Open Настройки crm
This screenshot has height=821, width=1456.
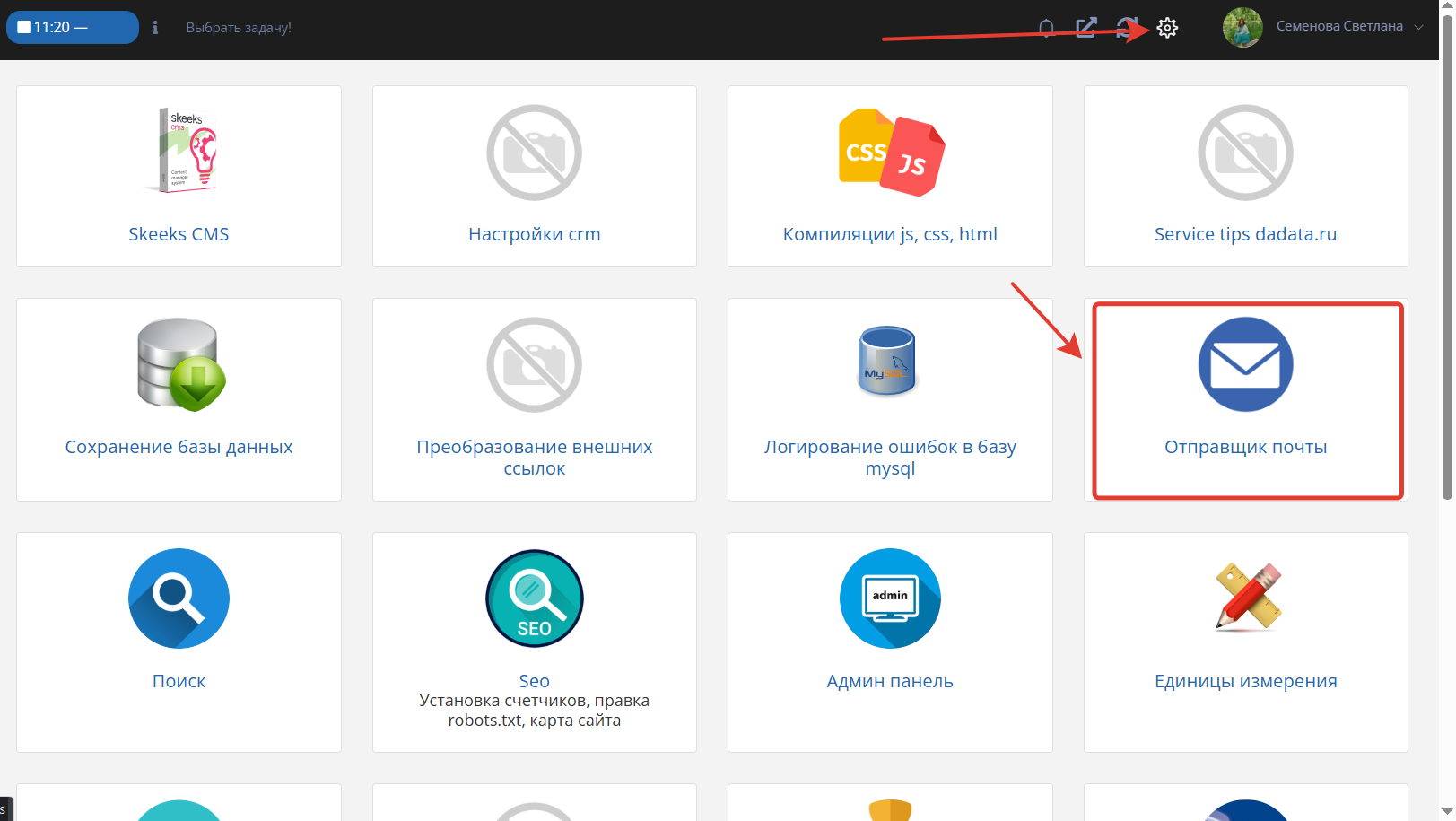(535, 234)
